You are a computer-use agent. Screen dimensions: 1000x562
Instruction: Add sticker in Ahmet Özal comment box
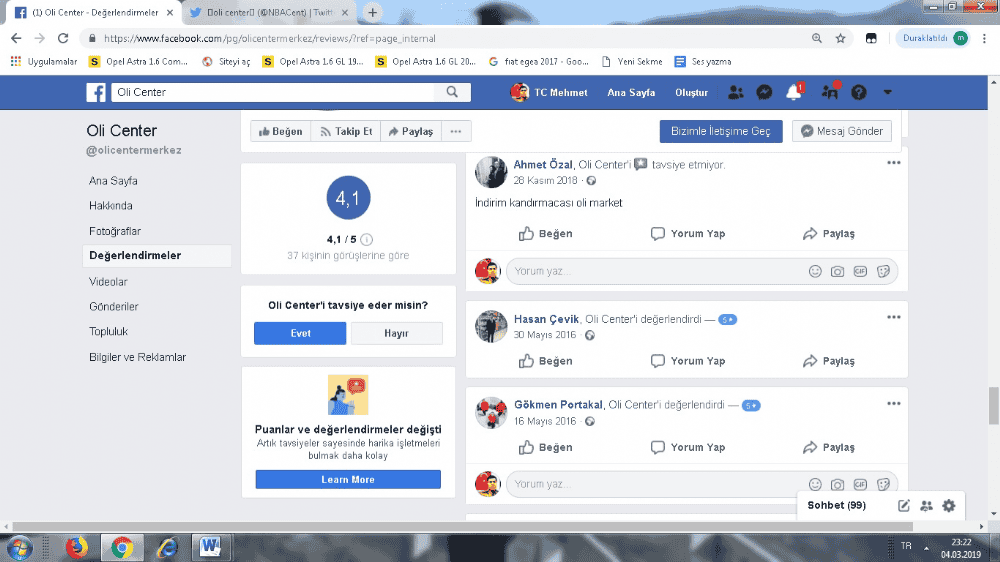[x=883, y=272]
